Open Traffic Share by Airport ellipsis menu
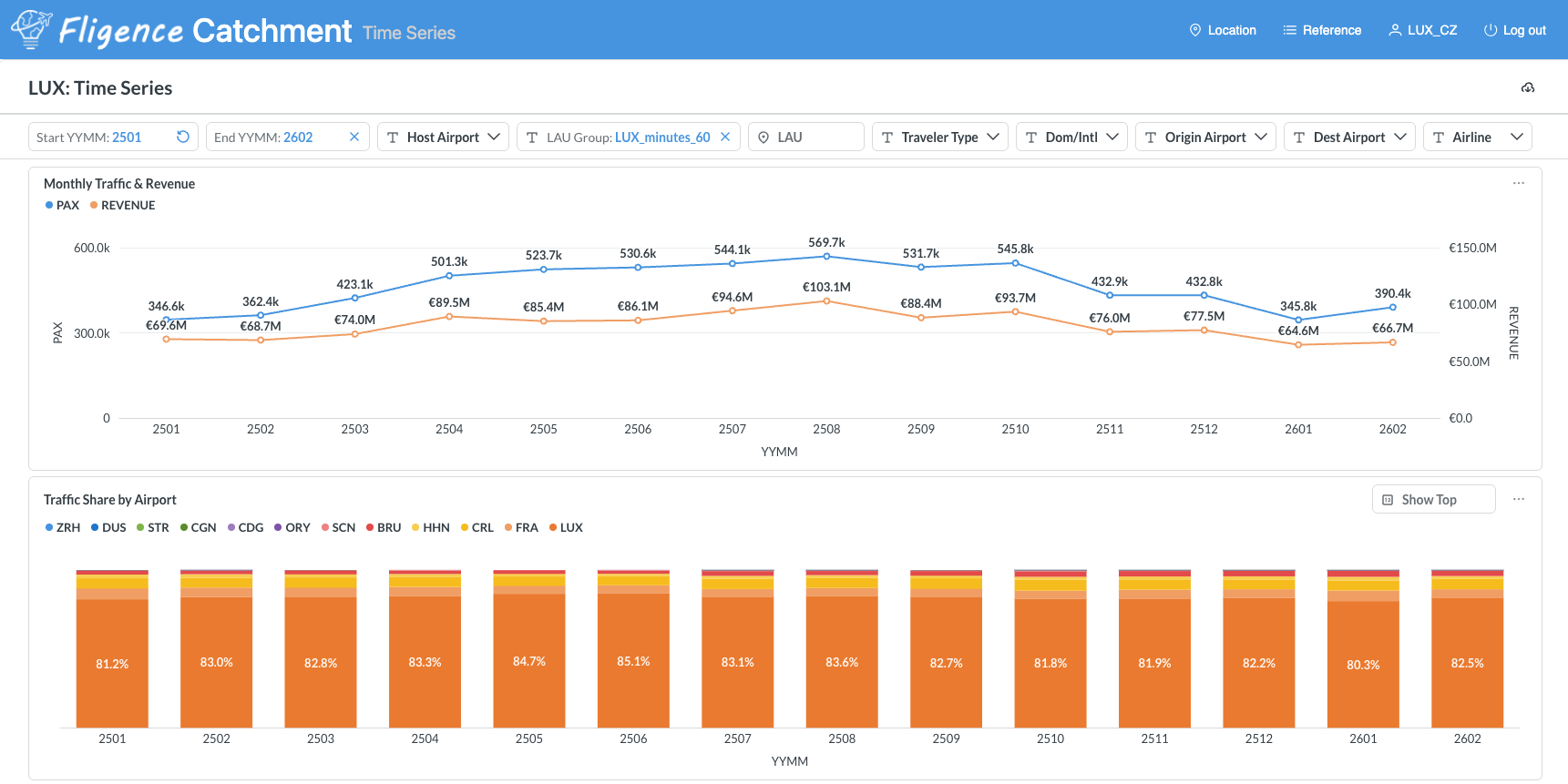 [x=1519, y=499]
